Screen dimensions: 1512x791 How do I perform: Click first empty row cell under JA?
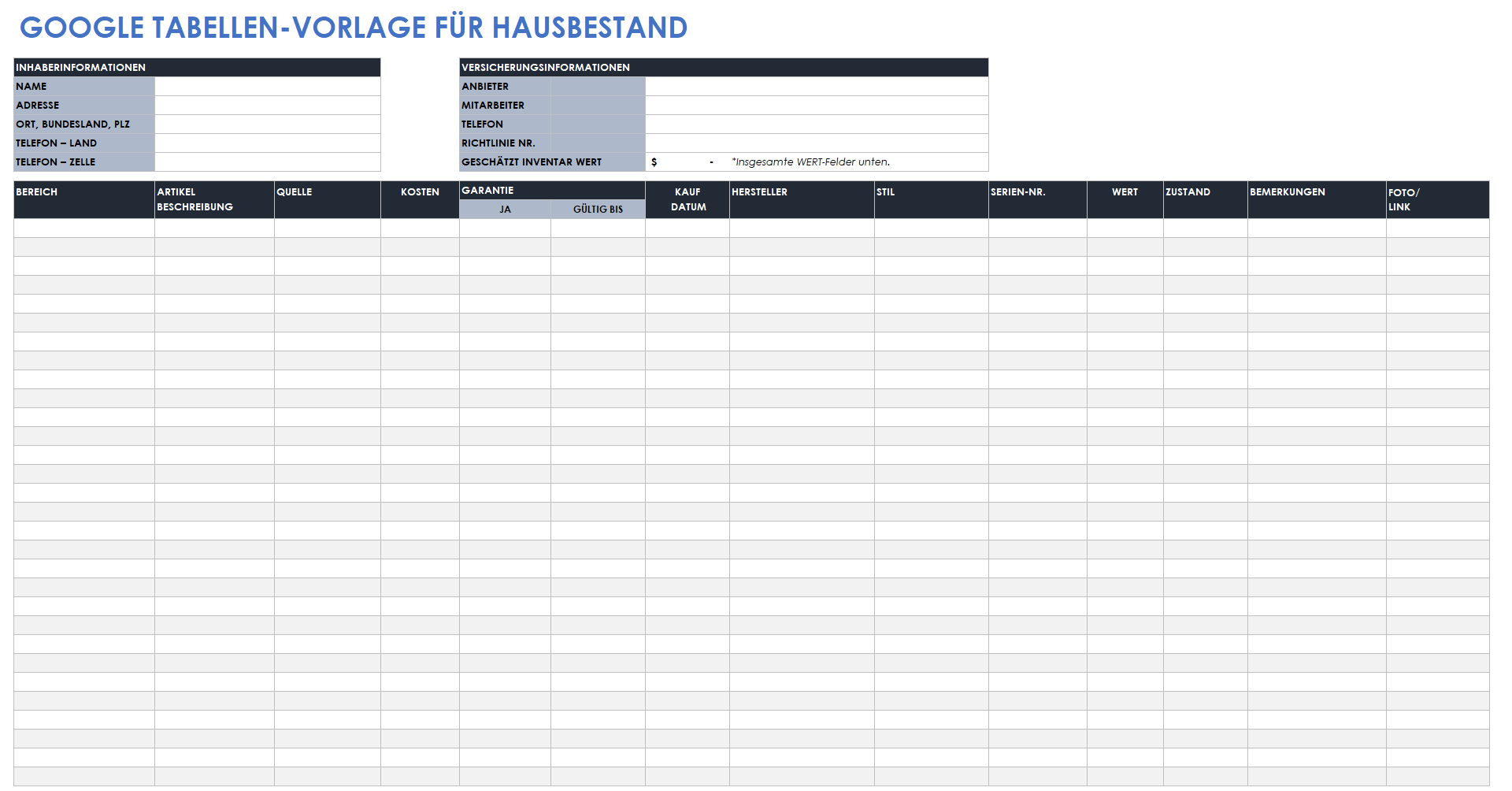[506, 228]
